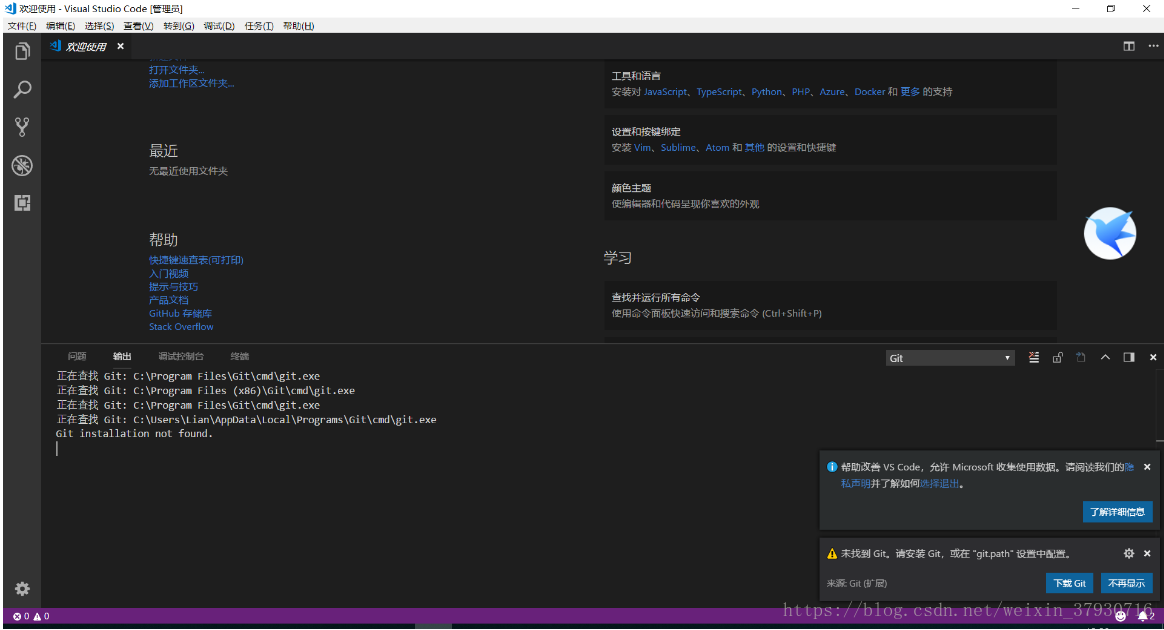Image resolution: width=1164 pixels, height=630 pixels.
Task: Click the blue bird floating icon
Action: tap(1110, 233)
